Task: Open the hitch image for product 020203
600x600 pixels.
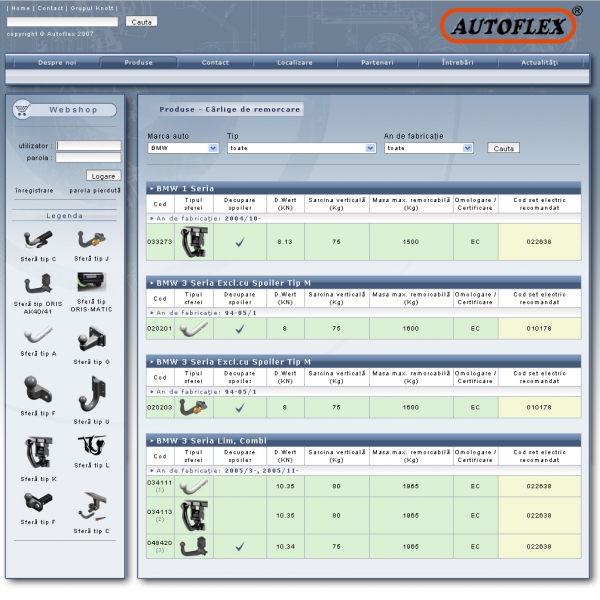Action: pos(194,408)
